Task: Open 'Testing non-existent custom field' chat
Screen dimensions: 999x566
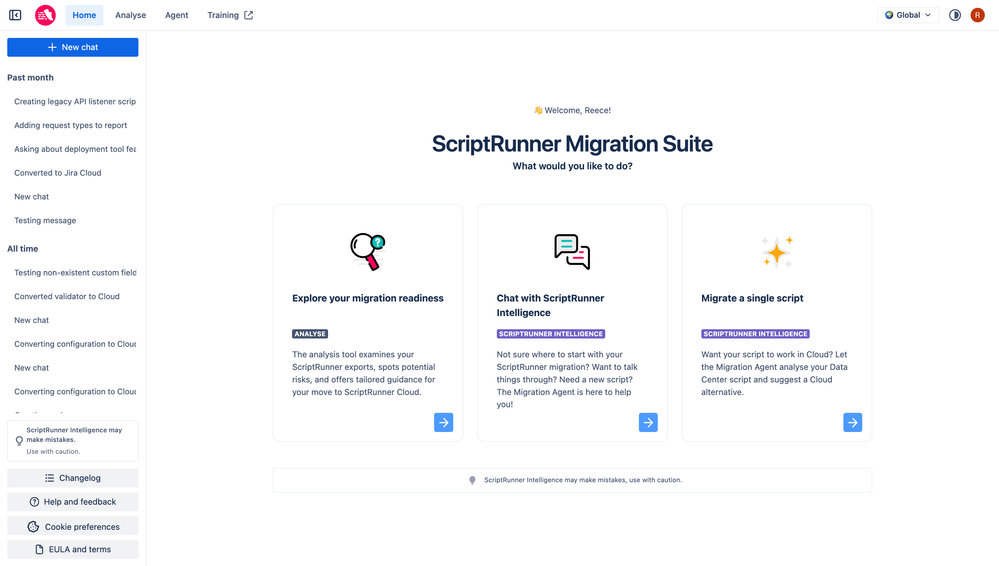Action: click(x=75, y=273)
